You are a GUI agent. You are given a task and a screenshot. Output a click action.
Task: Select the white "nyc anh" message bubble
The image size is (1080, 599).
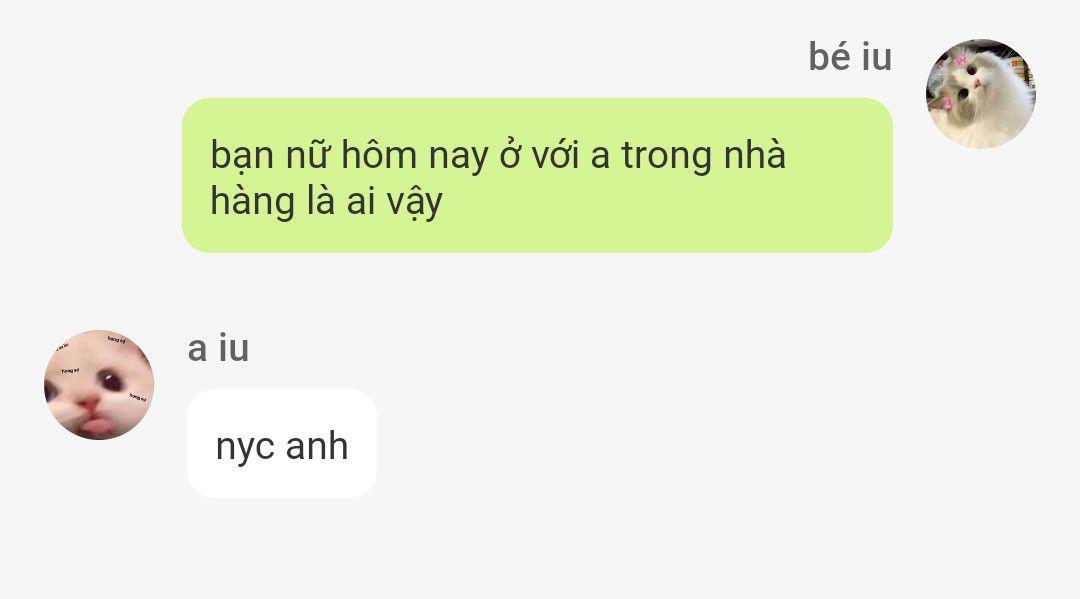(282, 443)
